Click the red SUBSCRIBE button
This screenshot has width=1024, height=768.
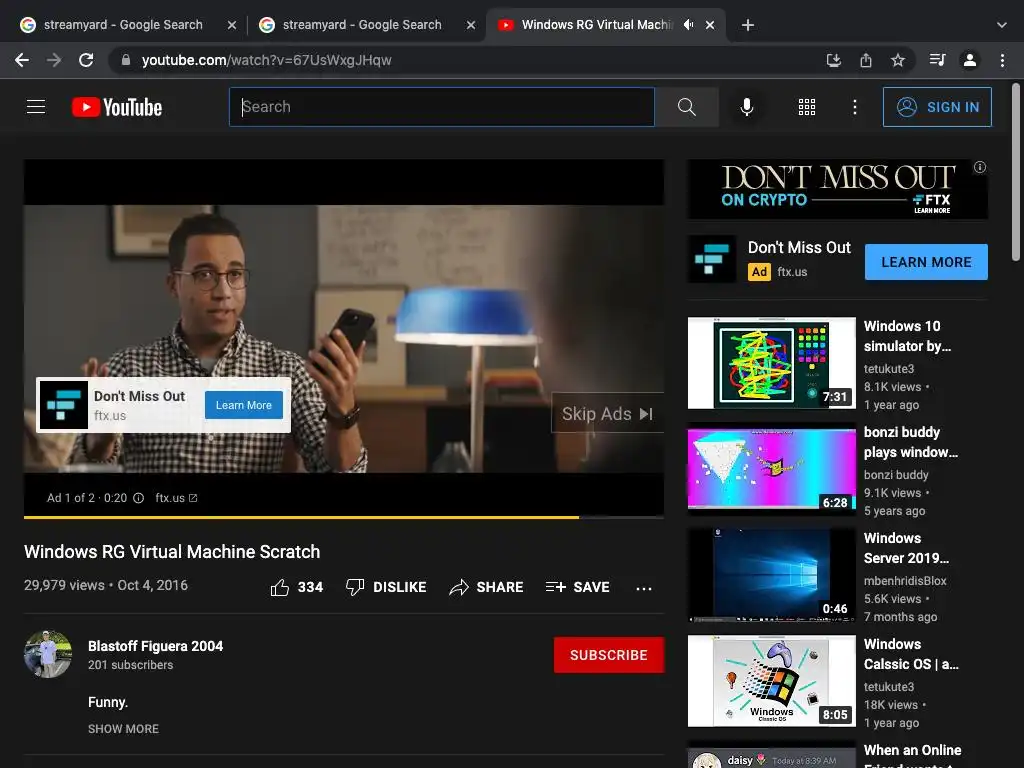(609, 655)
